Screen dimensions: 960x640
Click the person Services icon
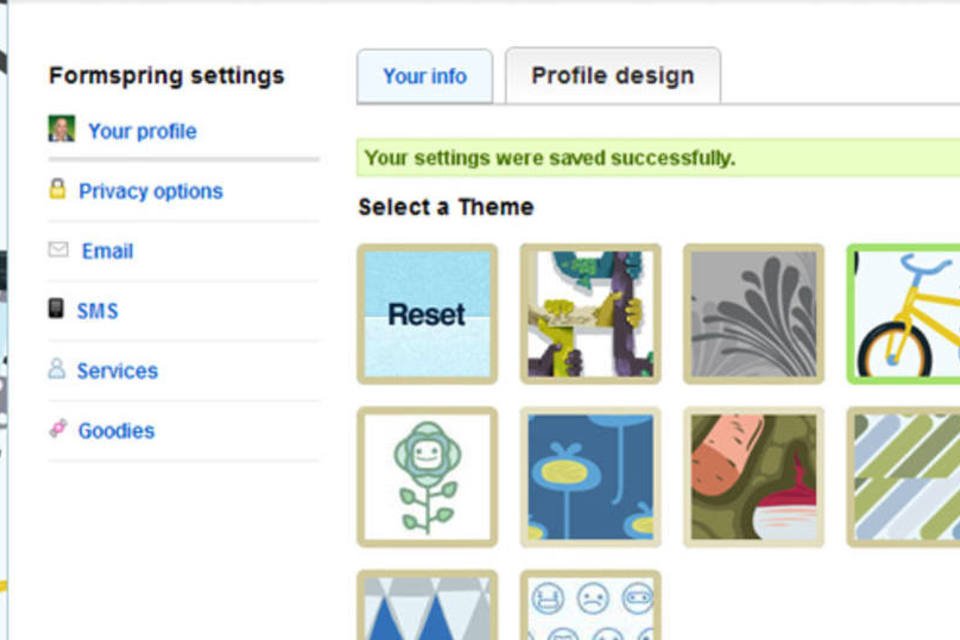coord(57,369)
